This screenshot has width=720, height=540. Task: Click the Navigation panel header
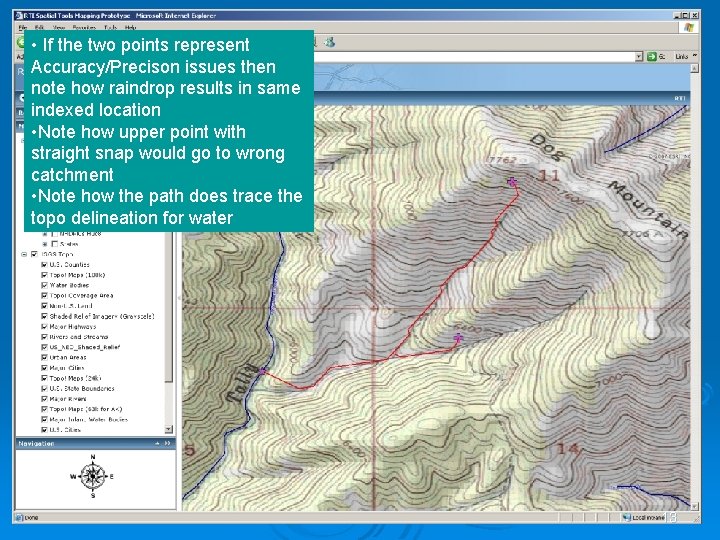tap(95, 444)
